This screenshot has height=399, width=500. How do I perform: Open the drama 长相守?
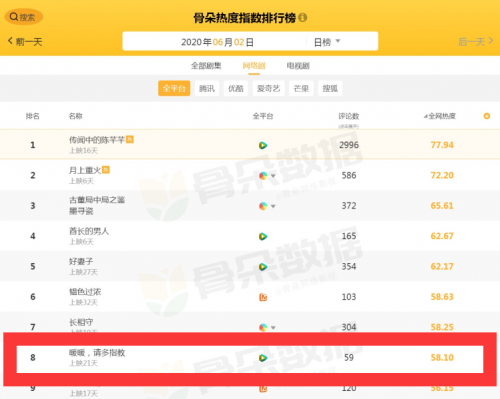pyautogui.click(x=81, y=322)
